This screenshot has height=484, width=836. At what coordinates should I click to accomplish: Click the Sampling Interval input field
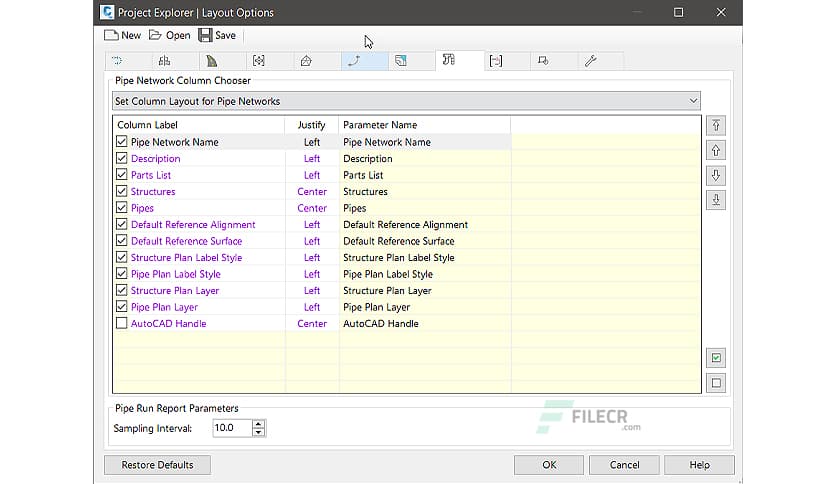point(232,428)
